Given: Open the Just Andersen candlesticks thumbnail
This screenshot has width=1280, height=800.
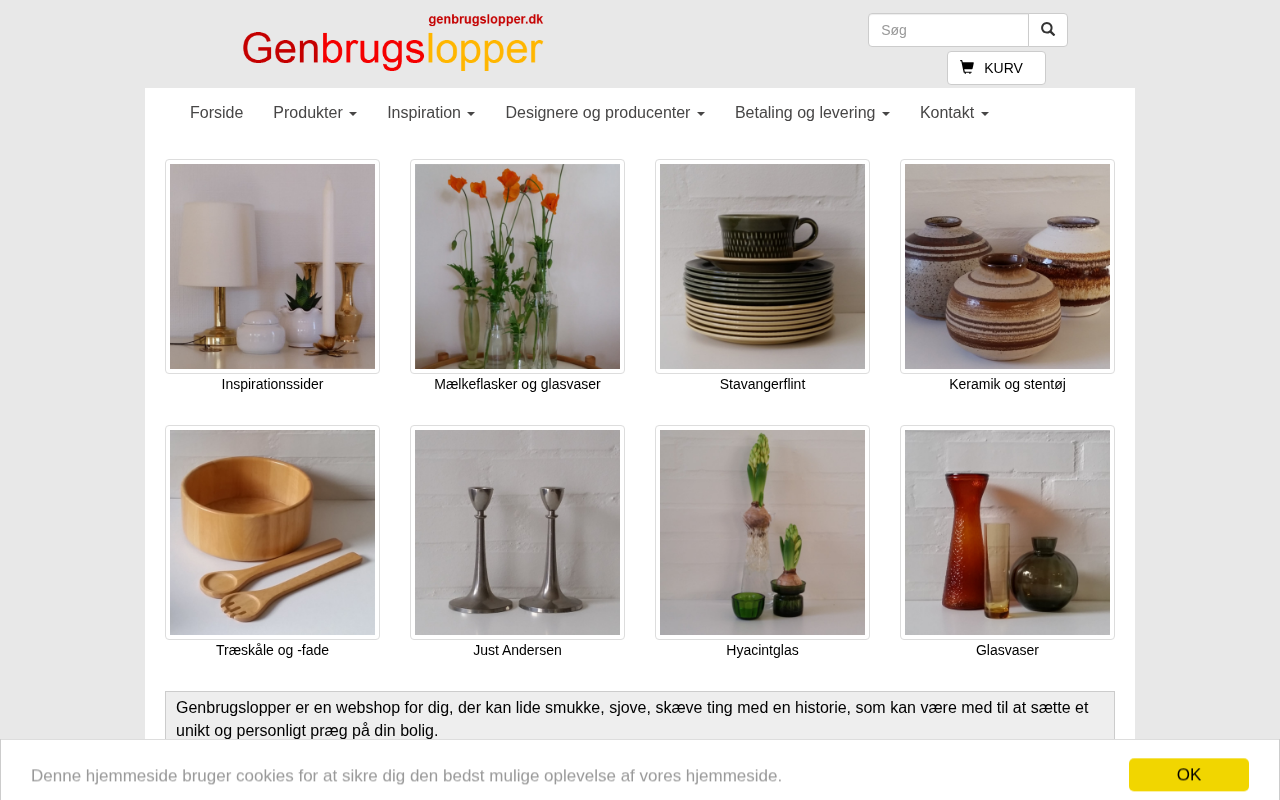Looking at the screenshot, I should point(517,533).
